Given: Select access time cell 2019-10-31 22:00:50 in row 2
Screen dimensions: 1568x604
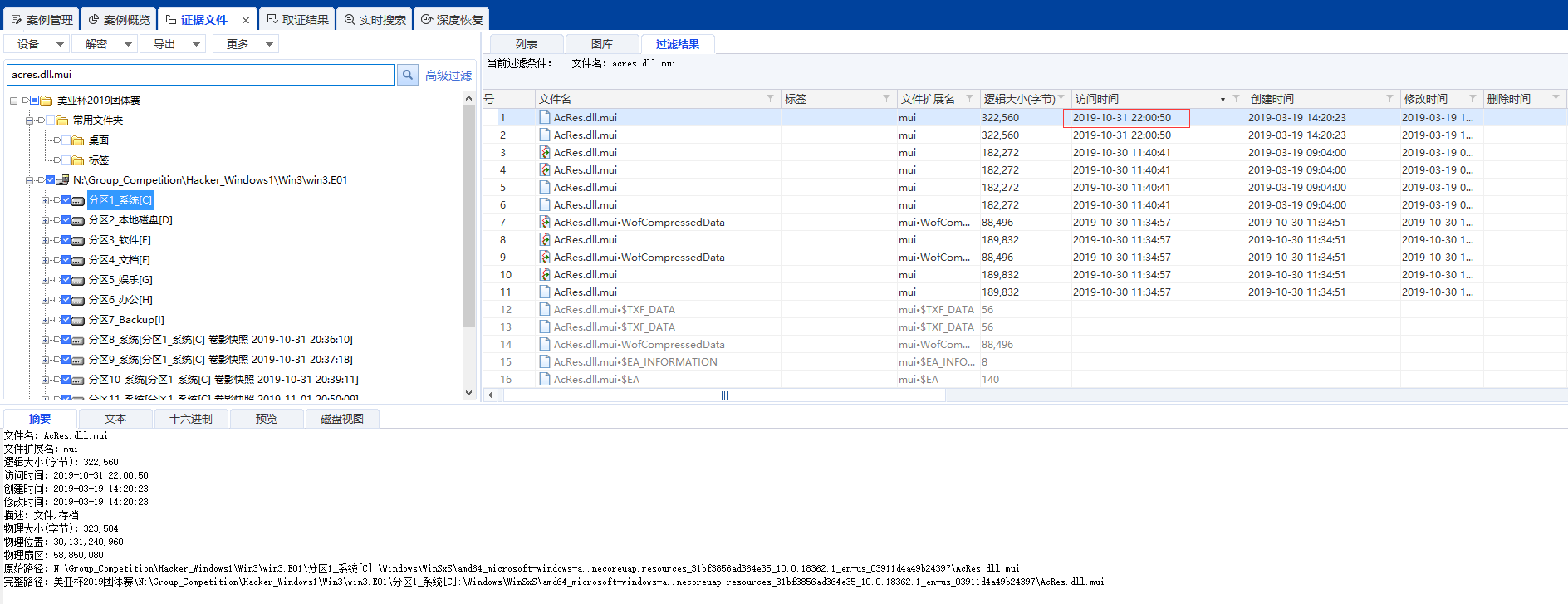Looking at the screenshot, I should (1121, 135).
